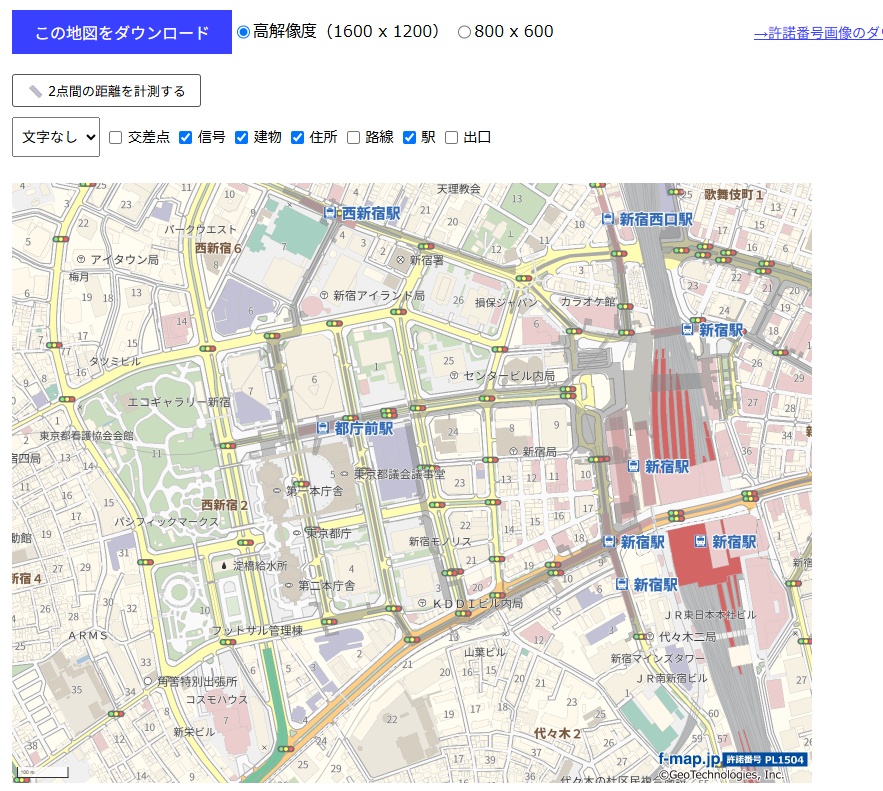Open the 文字なし dropdown
The width and height of the screenshot is (883, 791).
coord(56,137)
